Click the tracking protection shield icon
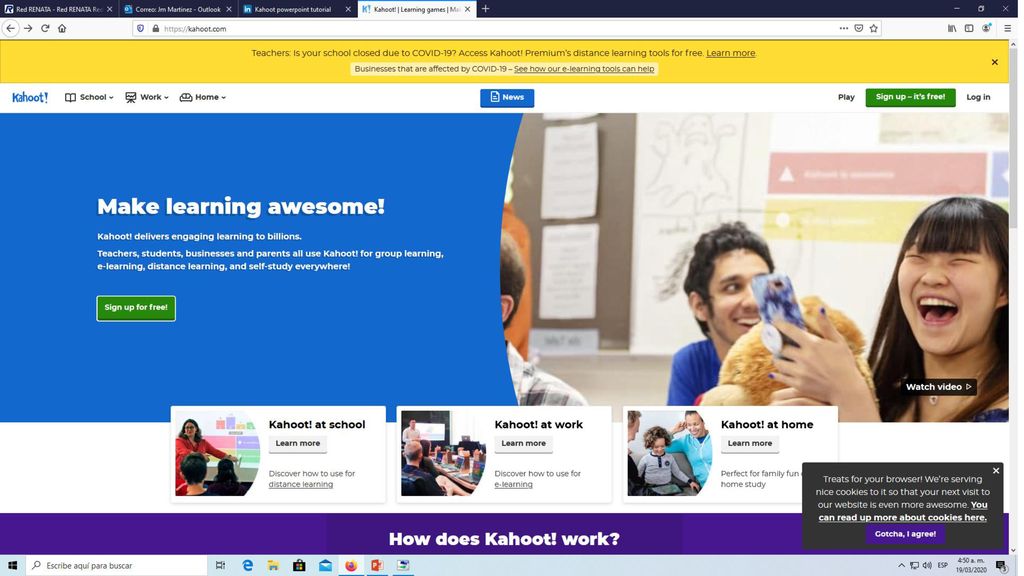This screenshot has height=576, width=1024. [x=140, y=29]
